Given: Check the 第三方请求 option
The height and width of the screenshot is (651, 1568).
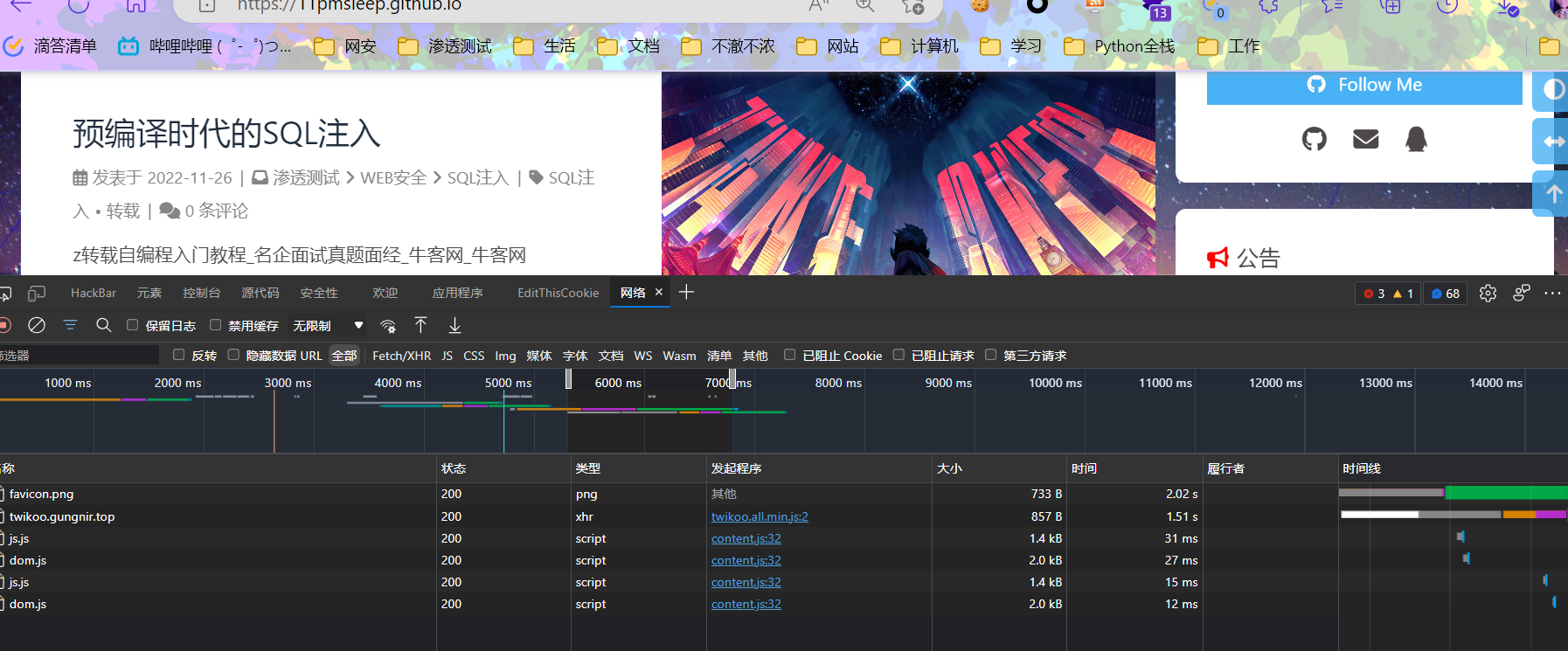Looking at the screenshot, I should tap(990, 355).
